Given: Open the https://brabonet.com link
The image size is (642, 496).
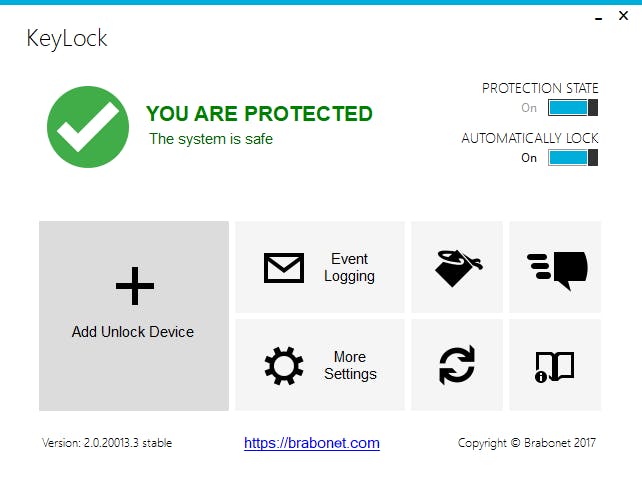Looking at the screenshot, I should click(x=311, y=443).
